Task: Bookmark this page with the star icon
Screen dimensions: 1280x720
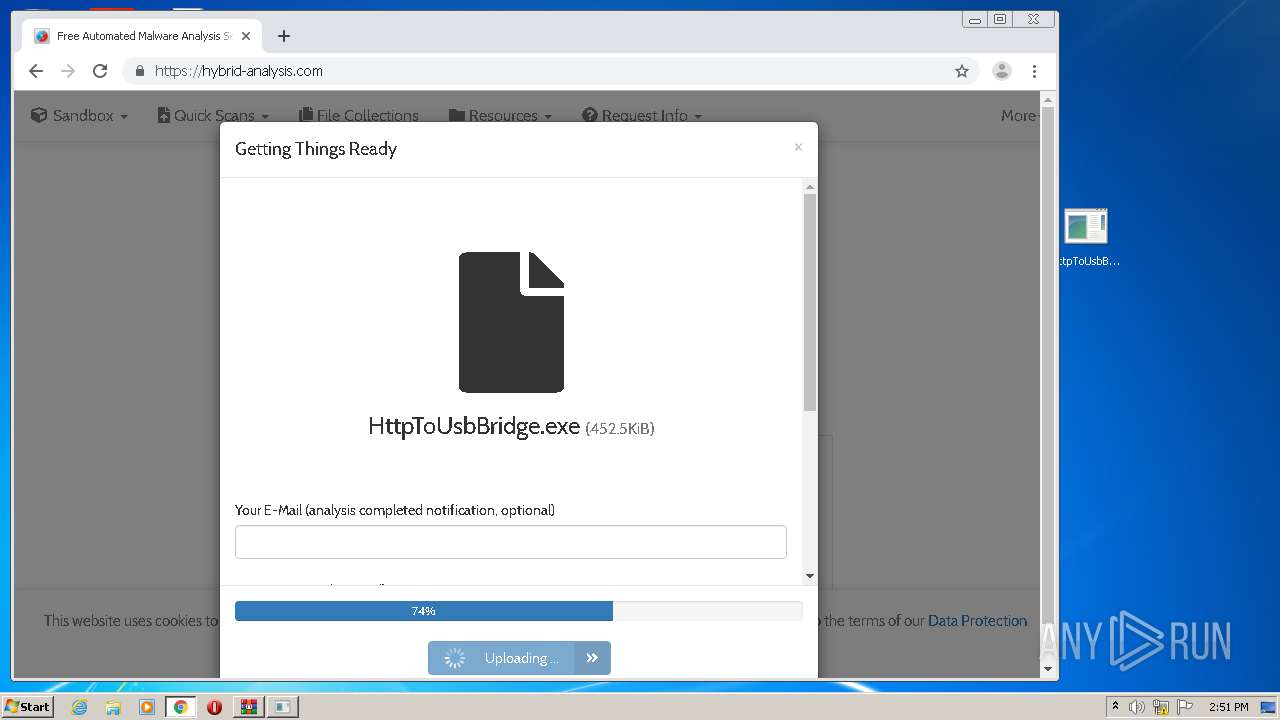Action: pos(962,71)
